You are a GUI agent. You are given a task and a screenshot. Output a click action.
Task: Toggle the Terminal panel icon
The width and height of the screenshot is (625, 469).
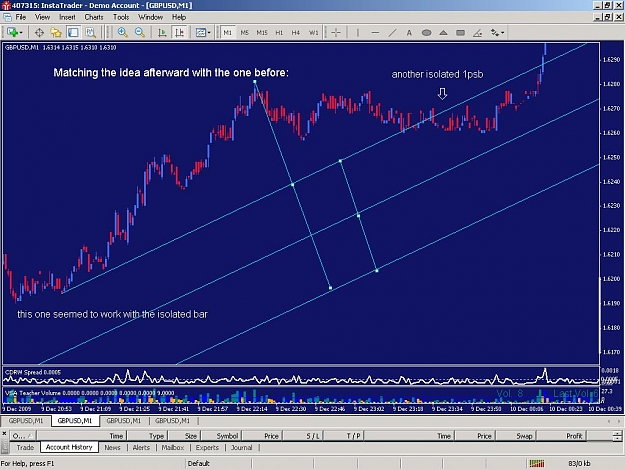tap(73, 33)
